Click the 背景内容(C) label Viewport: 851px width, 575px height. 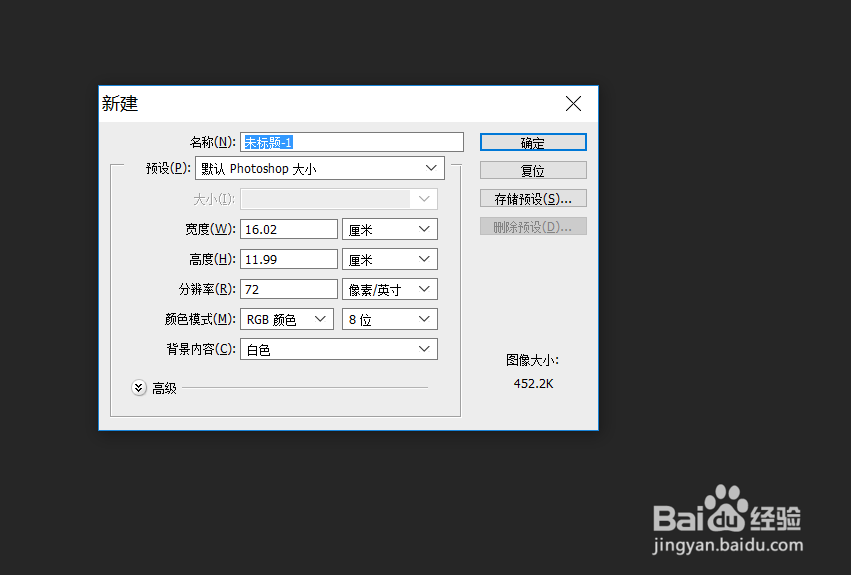click(201, 349)
